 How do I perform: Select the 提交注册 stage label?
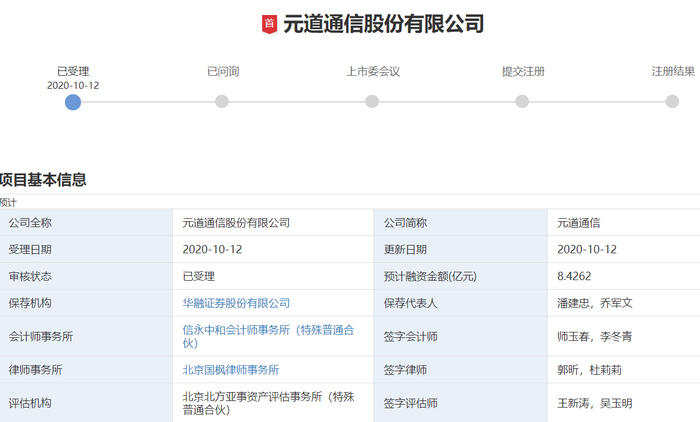[x=523, y=71]
